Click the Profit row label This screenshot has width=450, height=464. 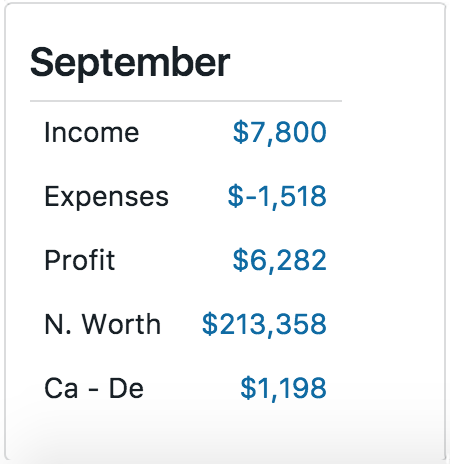[80, 260]
